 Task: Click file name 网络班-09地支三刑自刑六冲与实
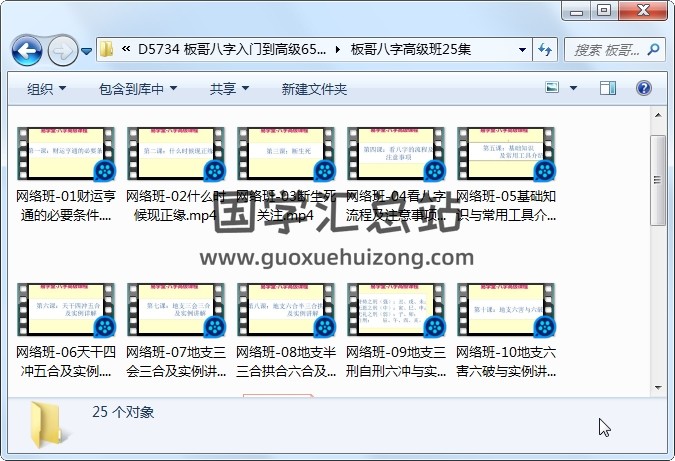396,362
